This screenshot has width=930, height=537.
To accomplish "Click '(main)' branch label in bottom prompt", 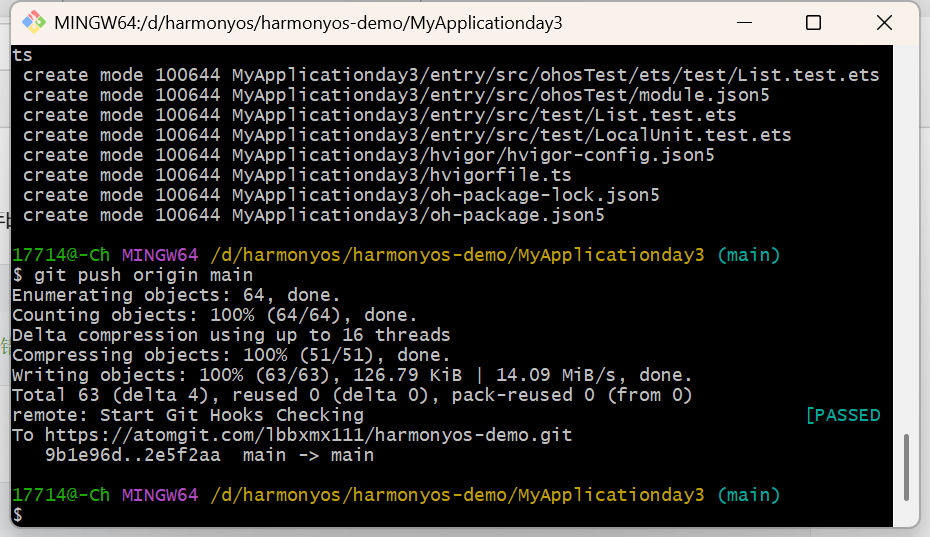I will pos(749,495).
